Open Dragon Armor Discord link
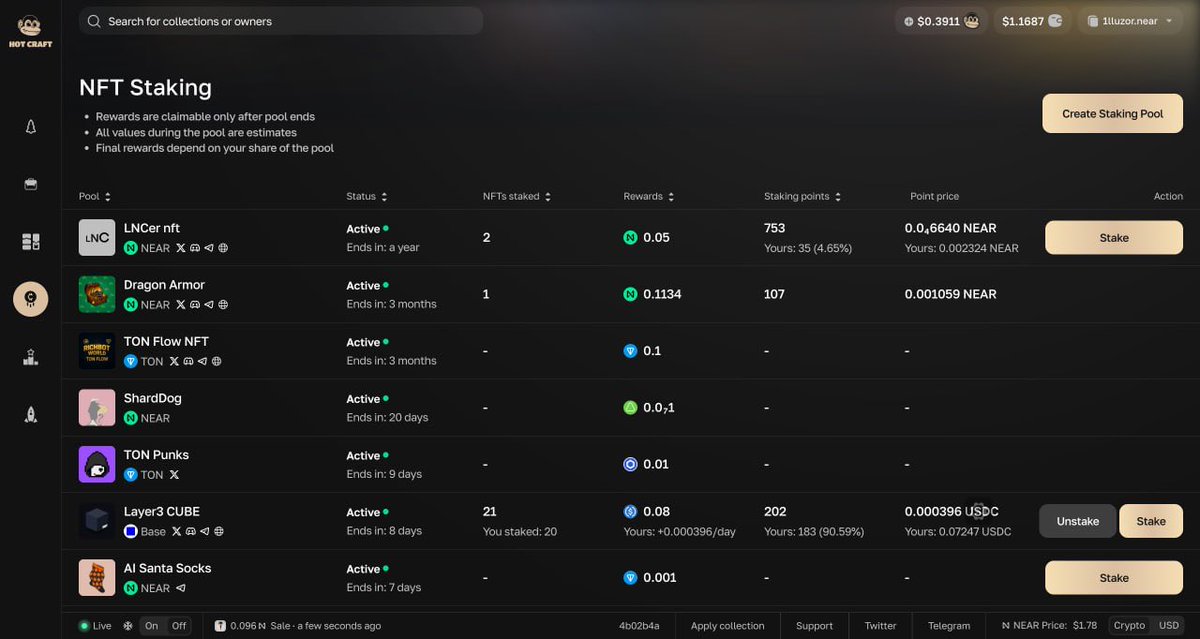The width and height of the screenshot is (1200, 639). click(195, 305)
